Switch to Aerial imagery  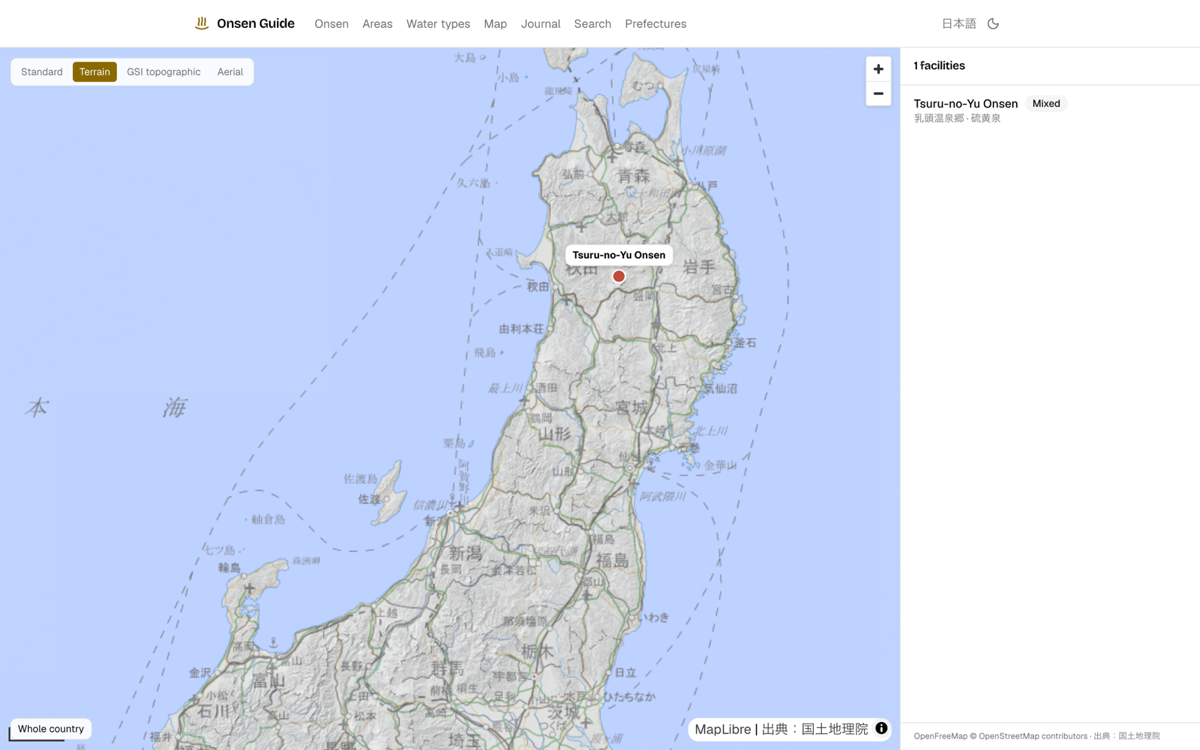[230, 72]
